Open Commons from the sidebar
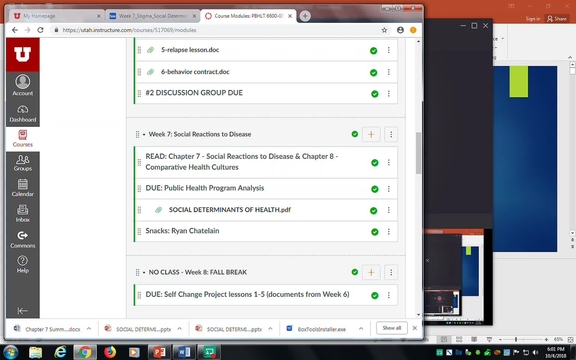 [x=22, y=239]
